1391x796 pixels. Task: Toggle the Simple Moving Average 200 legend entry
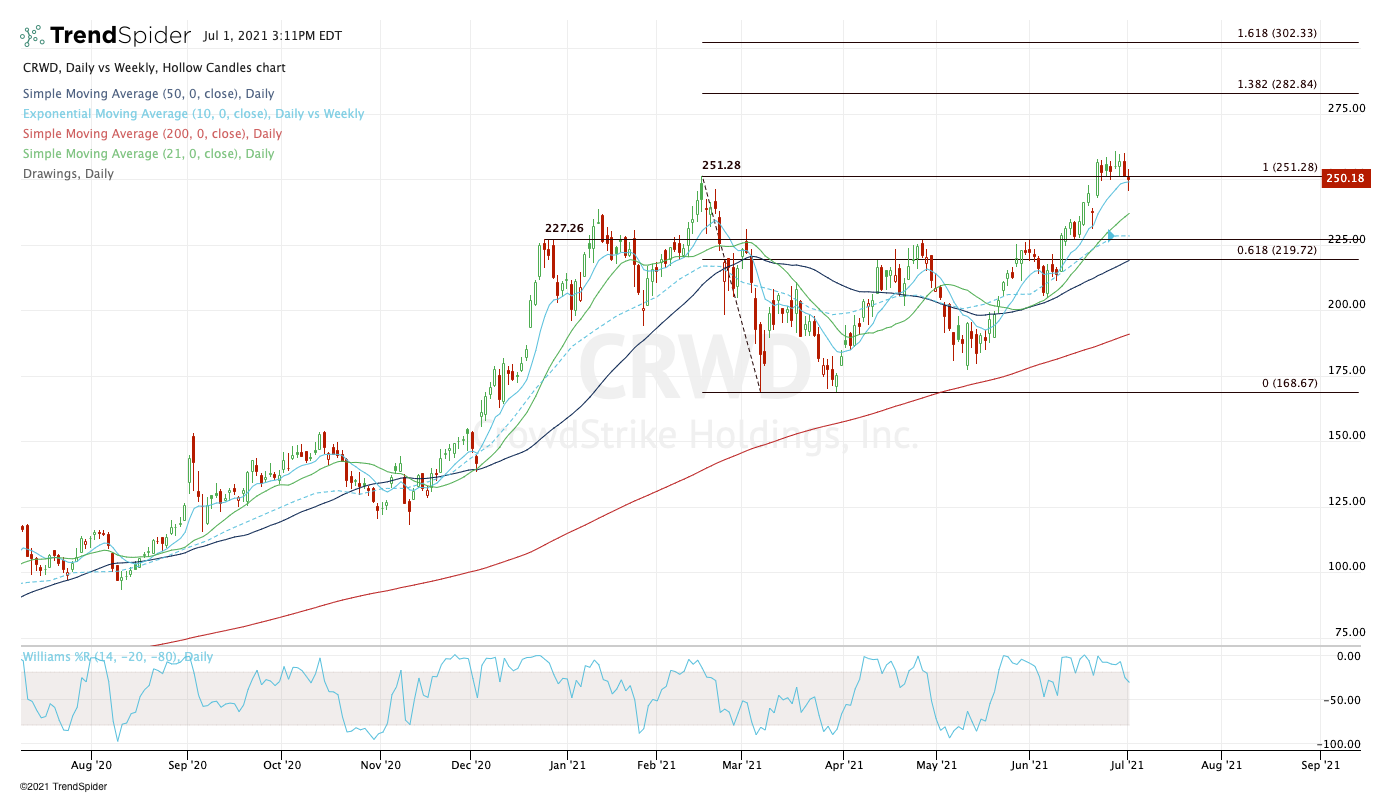(x=151, y=134)
